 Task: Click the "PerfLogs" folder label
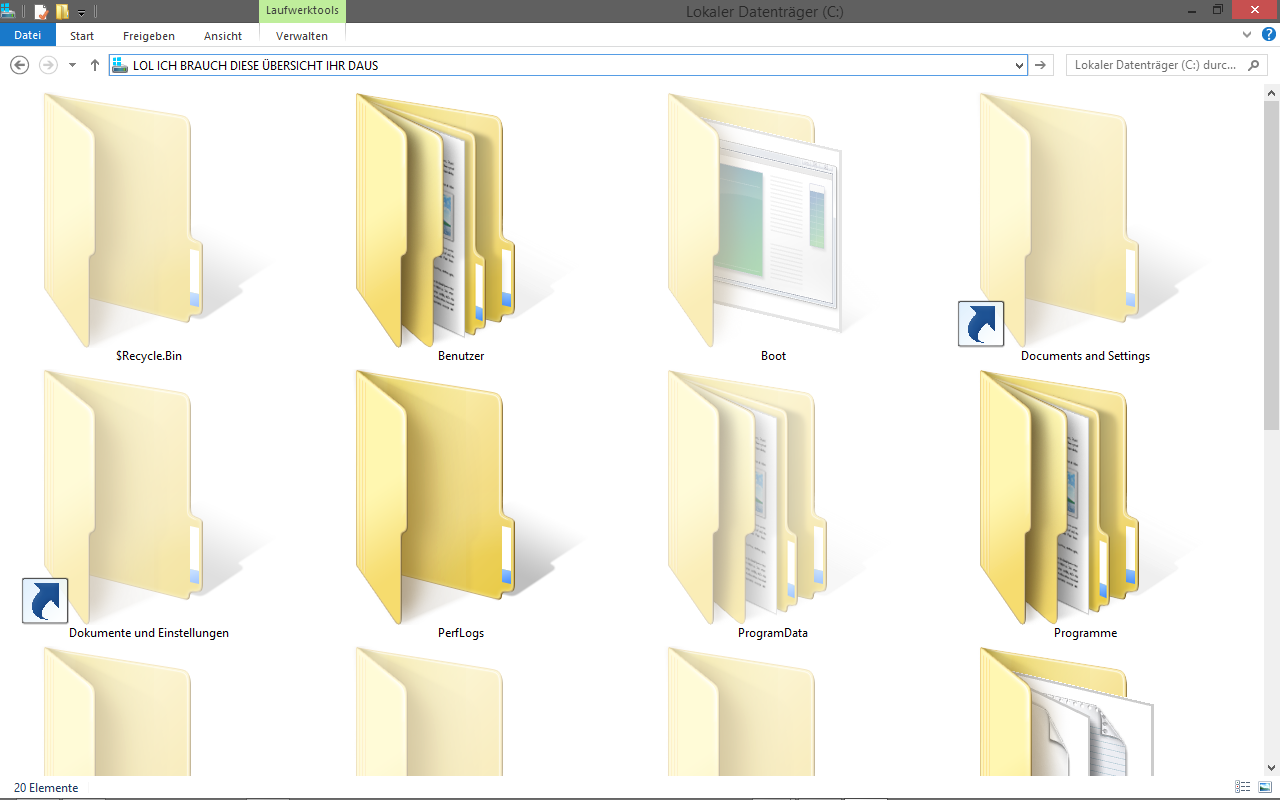tap(461, 633)
